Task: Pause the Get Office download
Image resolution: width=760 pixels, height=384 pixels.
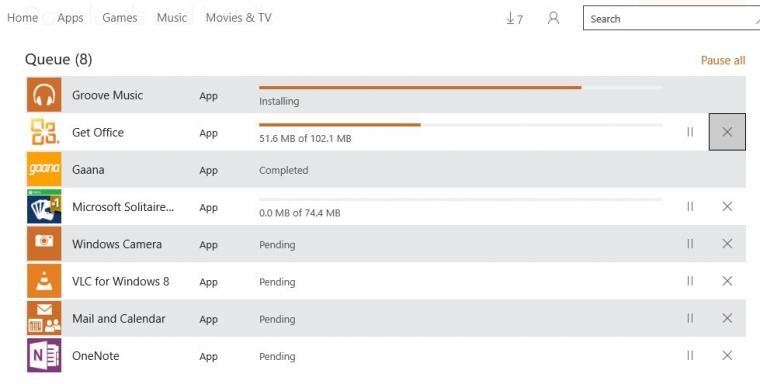Action: (x=690, y=132)
